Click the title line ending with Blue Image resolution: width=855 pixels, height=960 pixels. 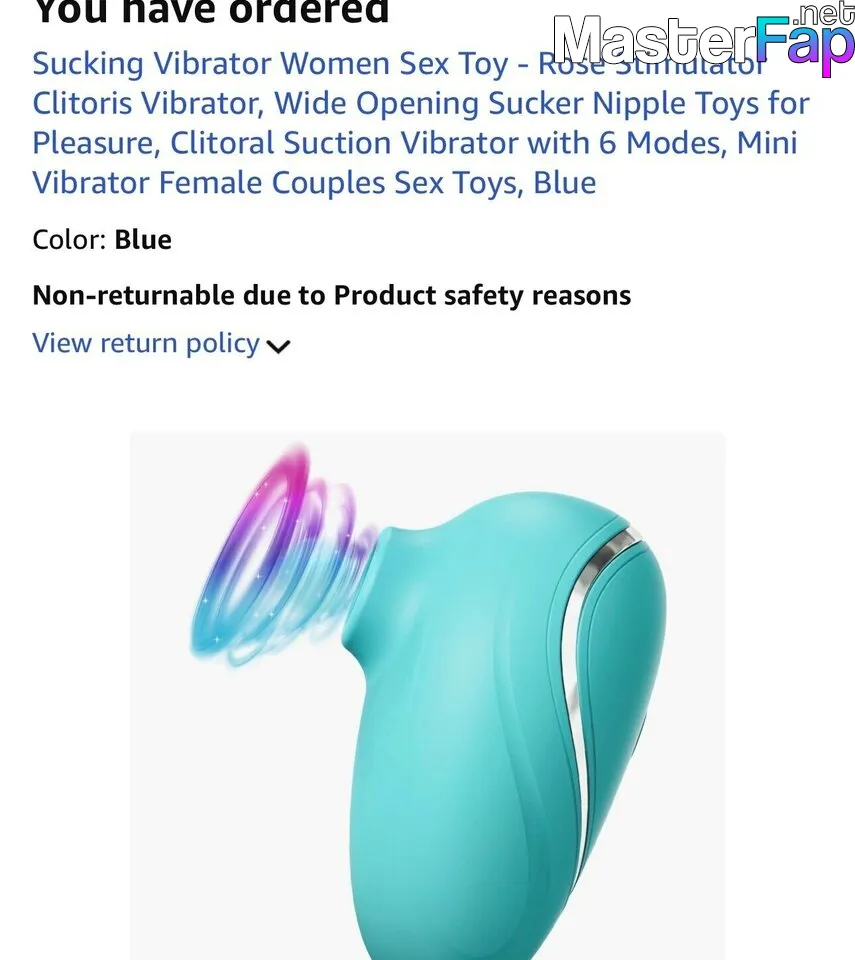[x=314, y=183]
